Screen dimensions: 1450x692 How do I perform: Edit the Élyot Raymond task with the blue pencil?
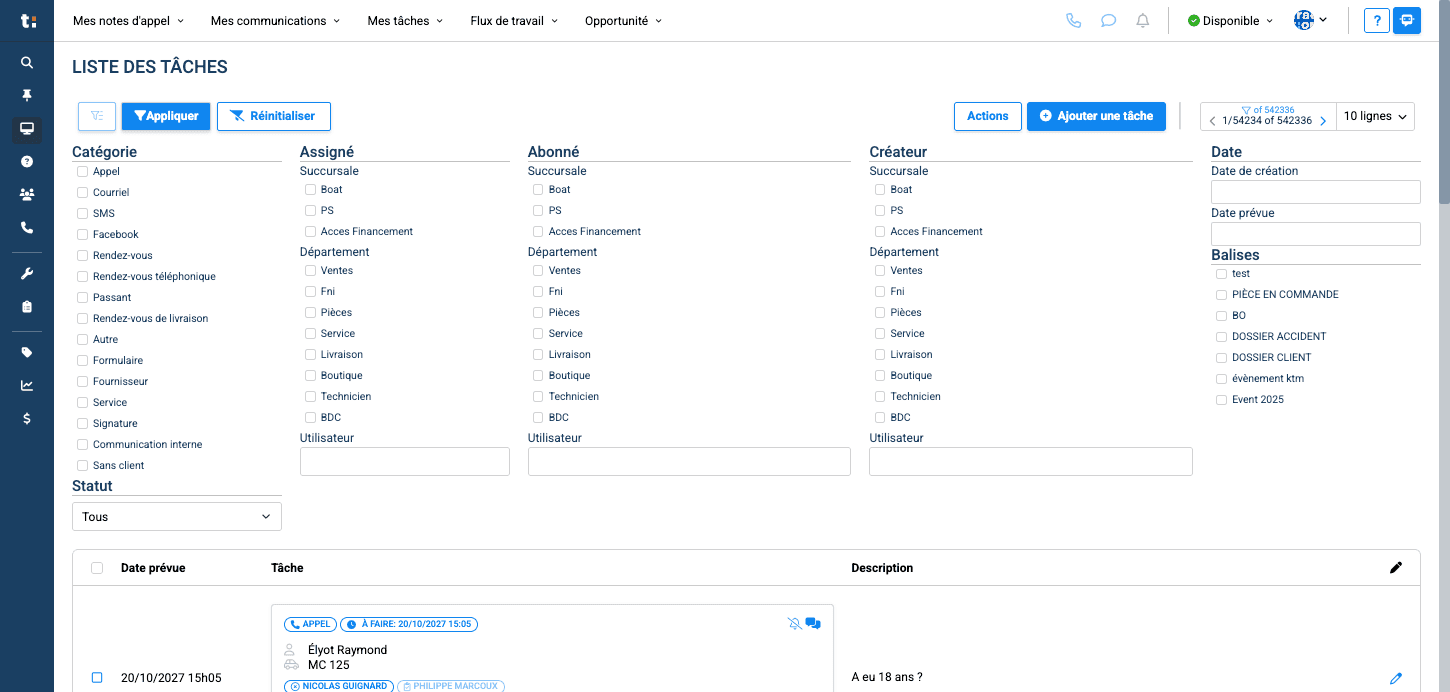click(x=1396, y=678)
